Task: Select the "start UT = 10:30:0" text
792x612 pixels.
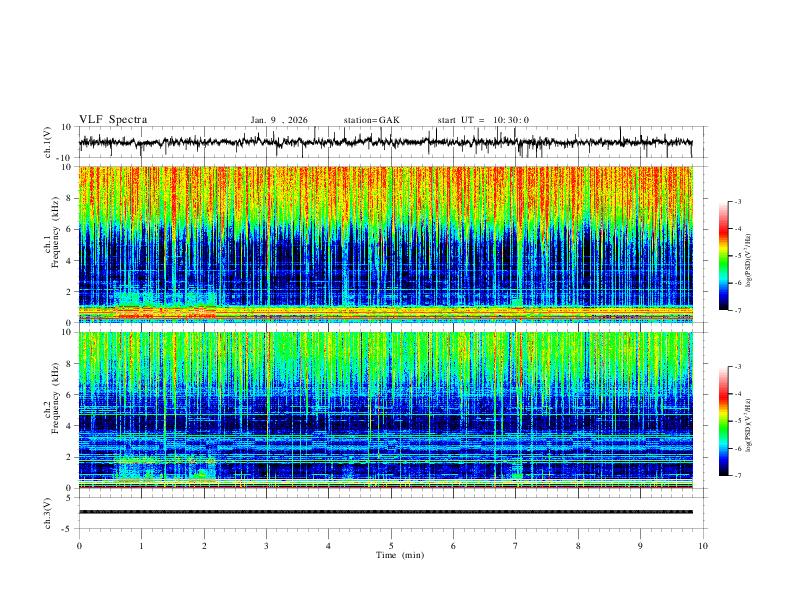Action: 483,120
